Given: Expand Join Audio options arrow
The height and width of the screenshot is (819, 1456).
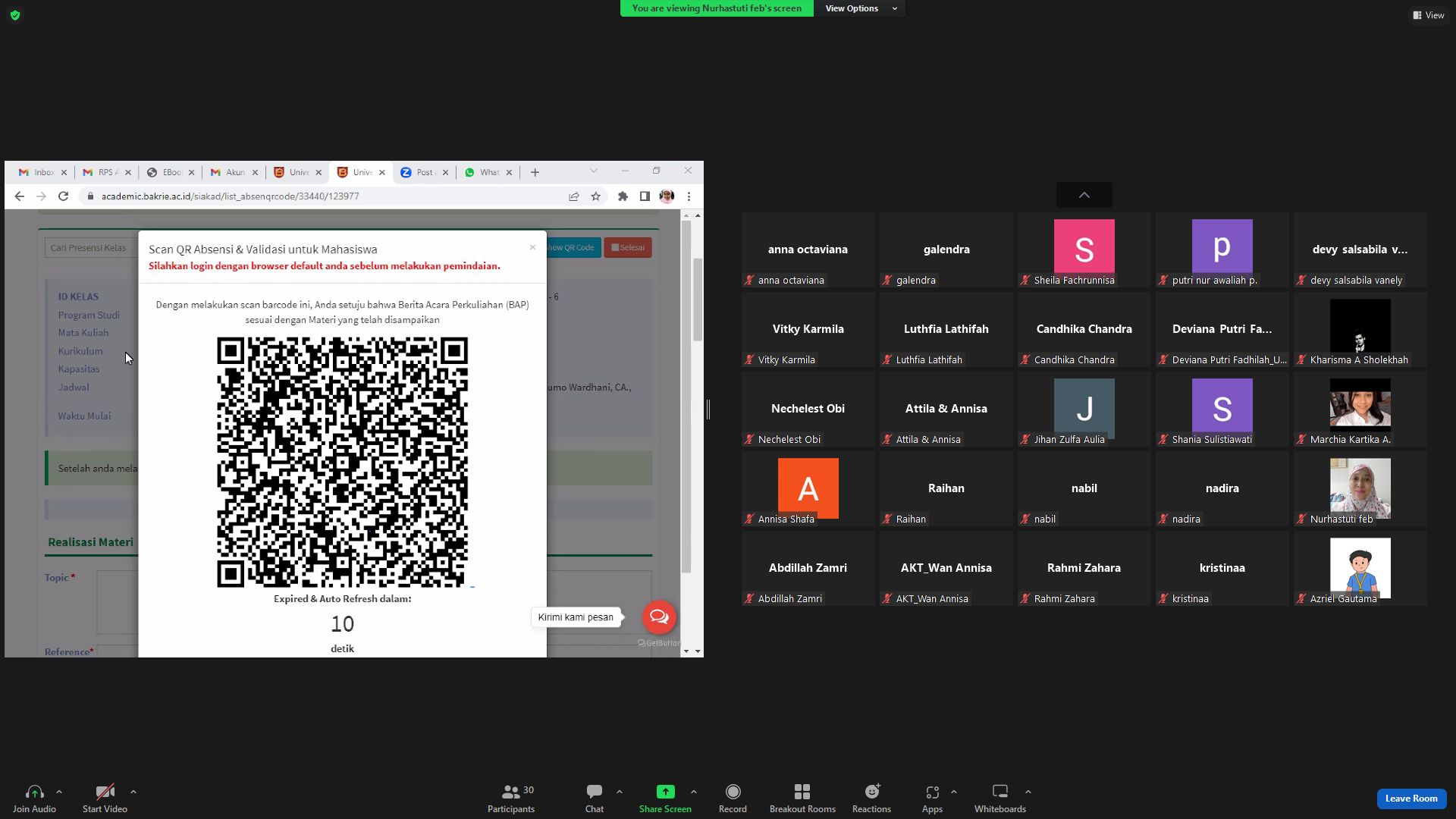Looking at the screenshot, I should [59, 792].
